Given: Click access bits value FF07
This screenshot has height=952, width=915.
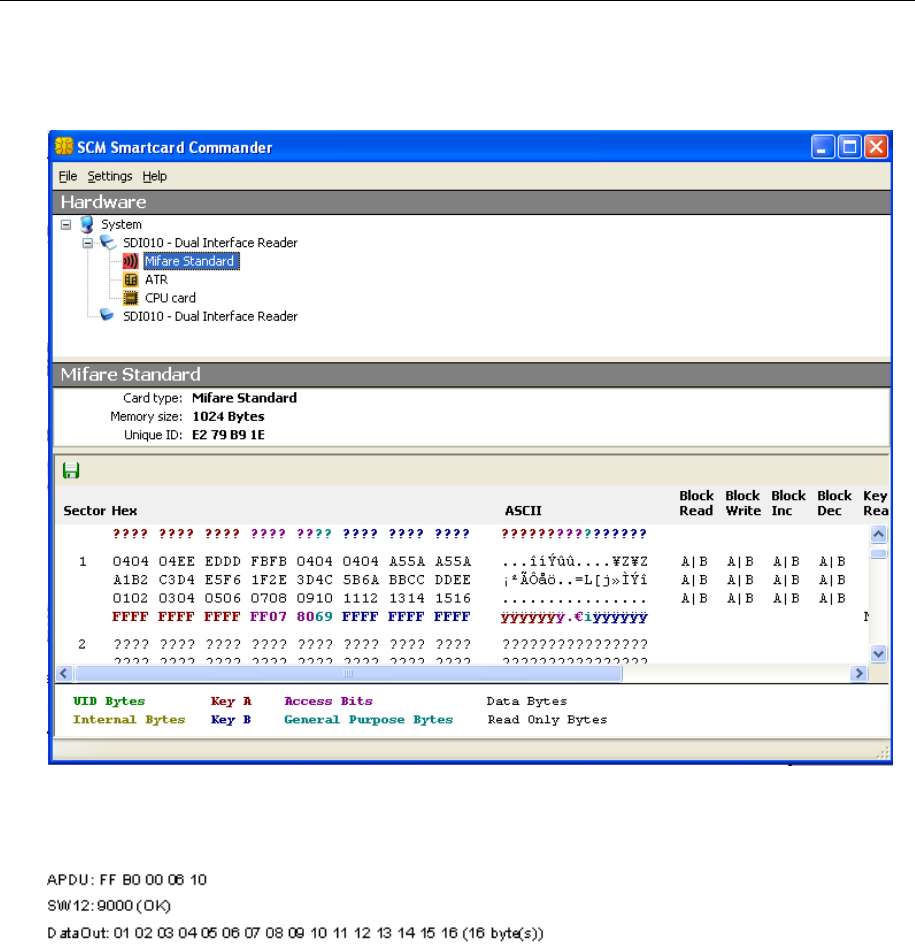Looking at the screenshot, I should (268, 617).
